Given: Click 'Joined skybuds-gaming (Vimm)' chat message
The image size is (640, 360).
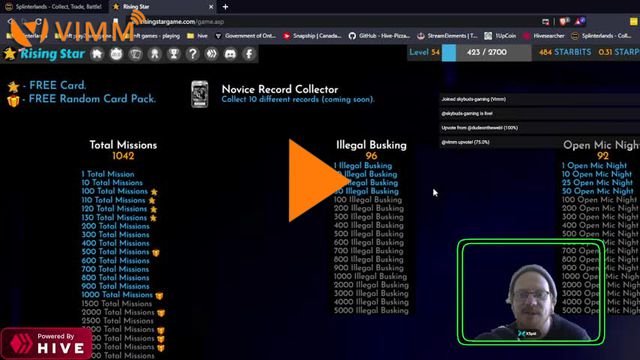Looking at the screenshot, I should point(473,99).
